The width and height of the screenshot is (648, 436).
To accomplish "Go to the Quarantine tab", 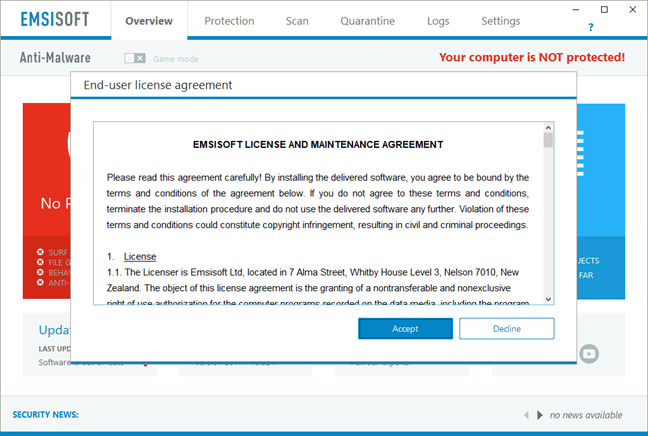I will [367, 21].
